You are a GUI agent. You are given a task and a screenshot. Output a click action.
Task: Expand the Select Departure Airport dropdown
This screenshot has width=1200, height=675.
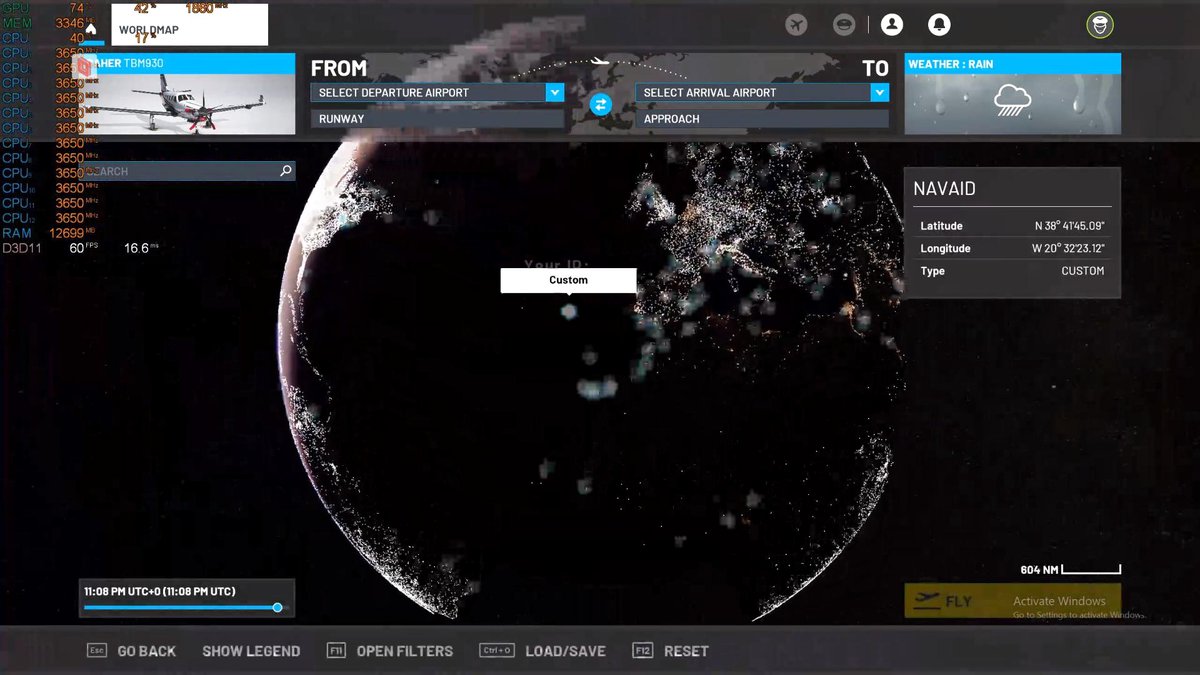point(554,92)
